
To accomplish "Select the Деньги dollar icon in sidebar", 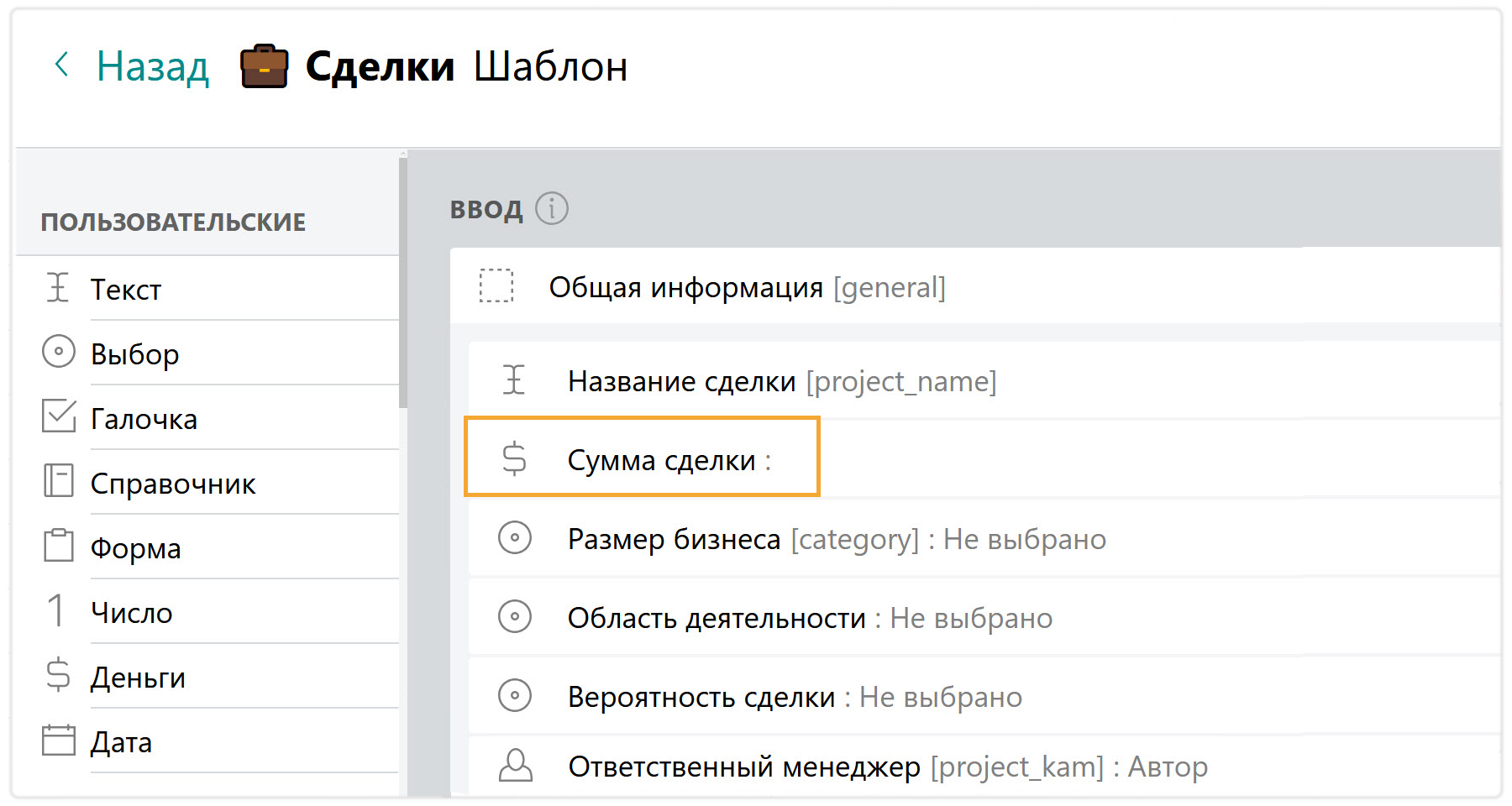I will 58,675.
